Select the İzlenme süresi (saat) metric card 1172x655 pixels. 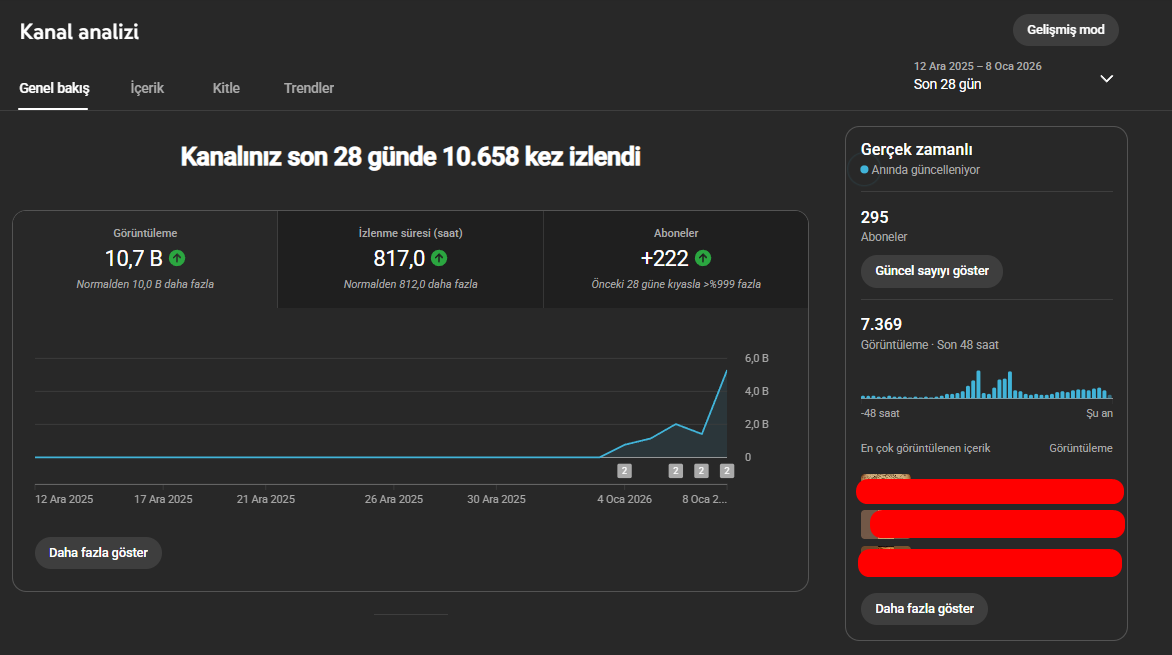[x=410, y=259]
